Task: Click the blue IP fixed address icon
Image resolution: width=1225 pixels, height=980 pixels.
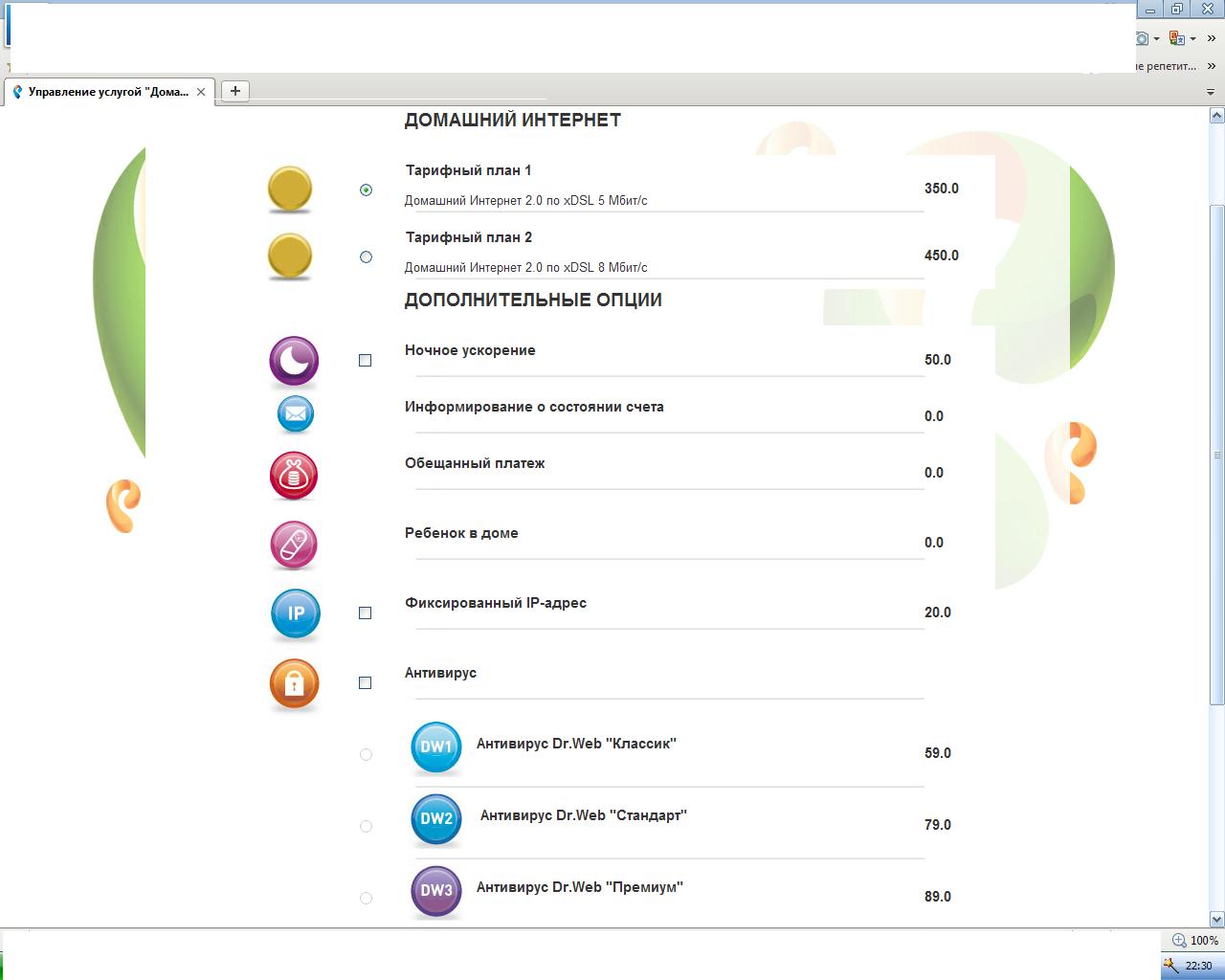Action: (295, 613)
